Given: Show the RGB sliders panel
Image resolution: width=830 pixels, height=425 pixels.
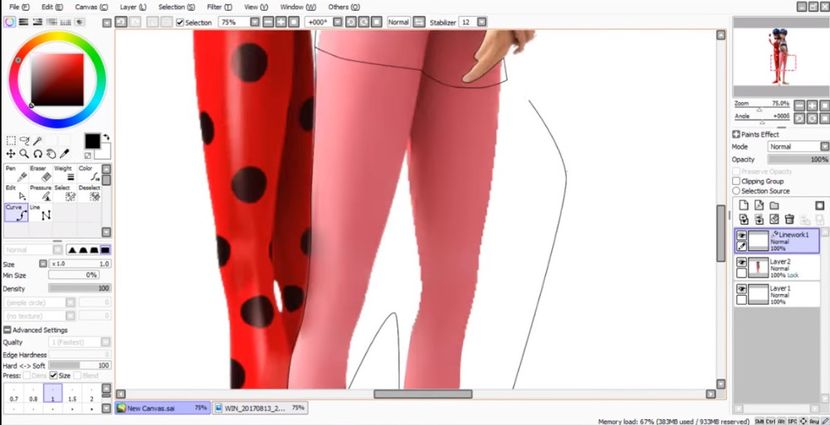Looking at the screenshot, I should coord(24,22).
